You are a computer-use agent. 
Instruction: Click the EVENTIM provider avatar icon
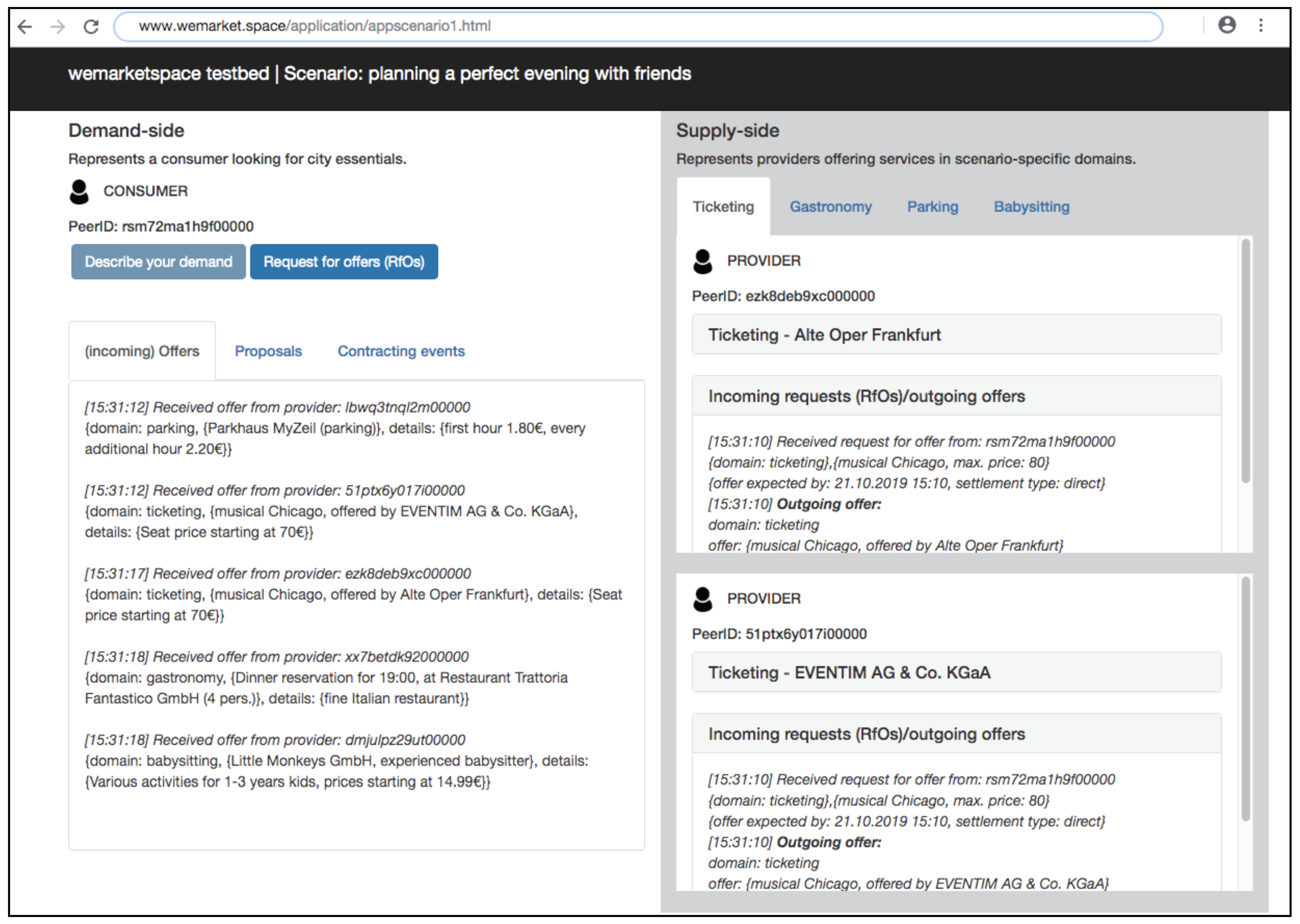702,599
